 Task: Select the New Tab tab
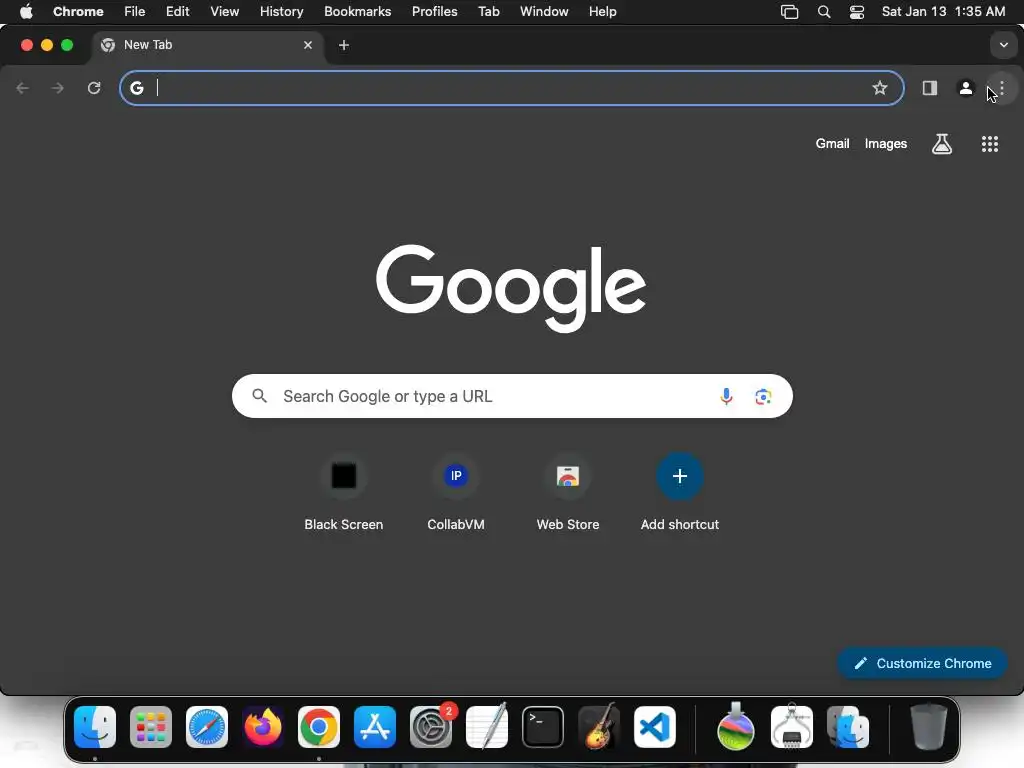coord(206,45)
